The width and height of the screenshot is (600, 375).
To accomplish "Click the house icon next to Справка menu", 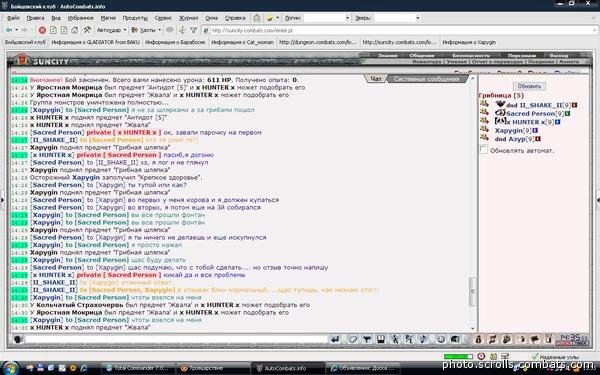I will 257,18.
